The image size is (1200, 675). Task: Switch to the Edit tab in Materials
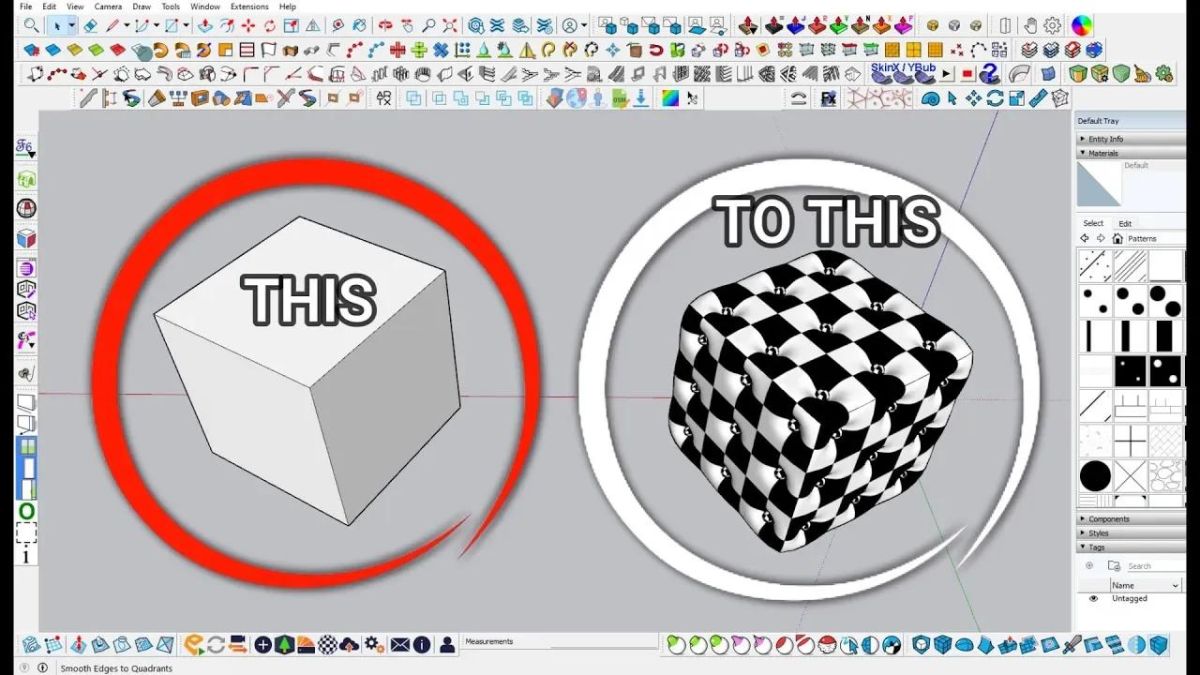click(1125, 224)
